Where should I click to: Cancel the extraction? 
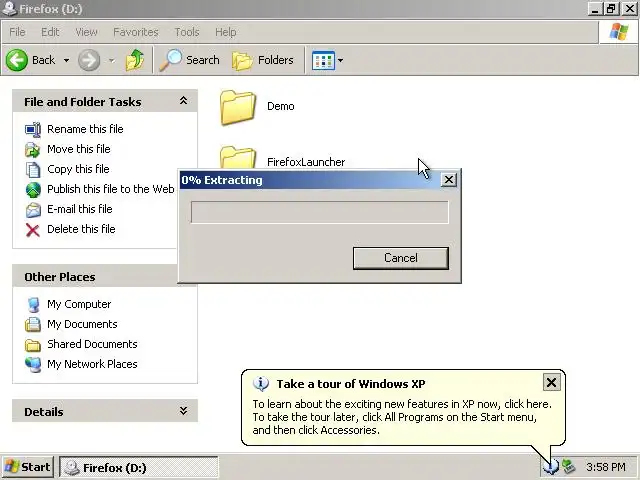(x=400, y=258)
